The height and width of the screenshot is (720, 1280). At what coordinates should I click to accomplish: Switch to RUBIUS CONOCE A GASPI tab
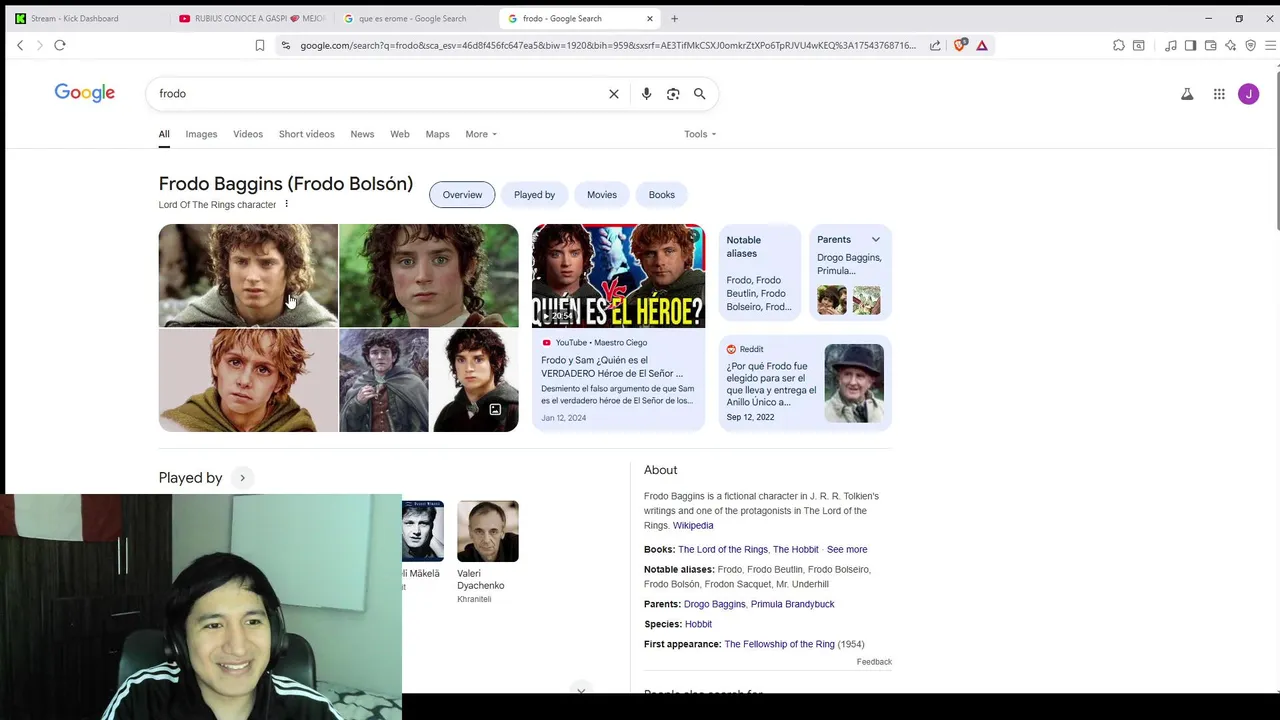pyautogui.click(x=252, y=18)
